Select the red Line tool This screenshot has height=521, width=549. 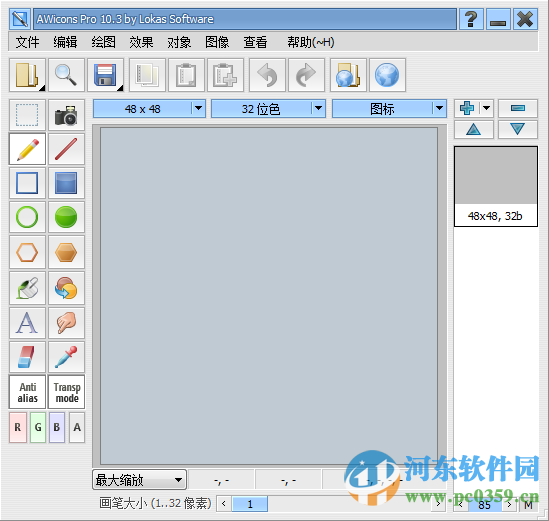point(66,149)
